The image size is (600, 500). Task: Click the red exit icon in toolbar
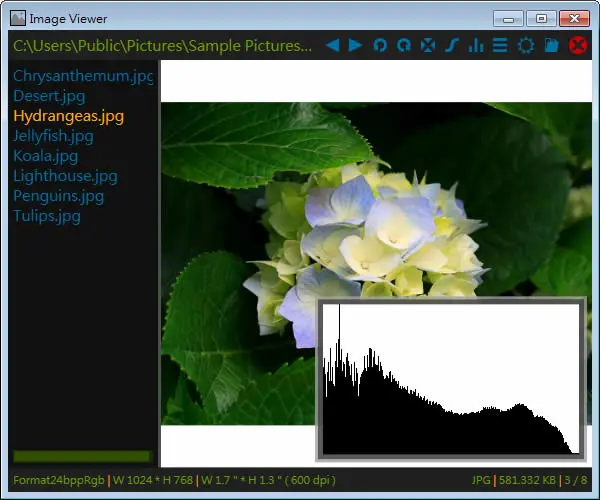pos(578,46)
